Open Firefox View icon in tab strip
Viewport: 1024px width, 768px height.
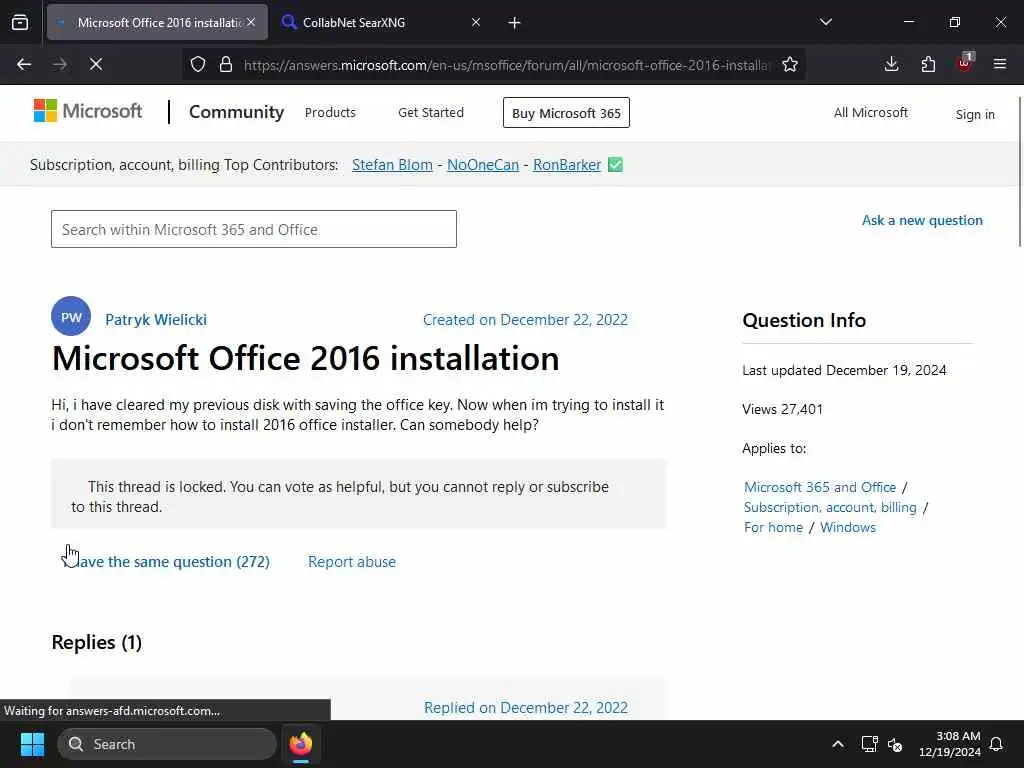20,22
